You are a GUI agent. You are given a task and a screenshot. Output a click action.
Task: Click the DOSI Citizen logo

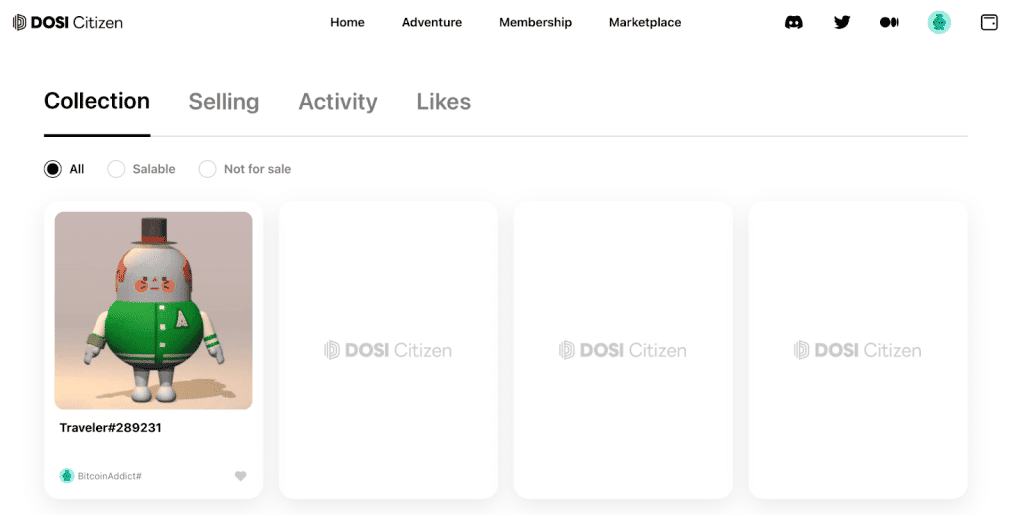[67, 22]
